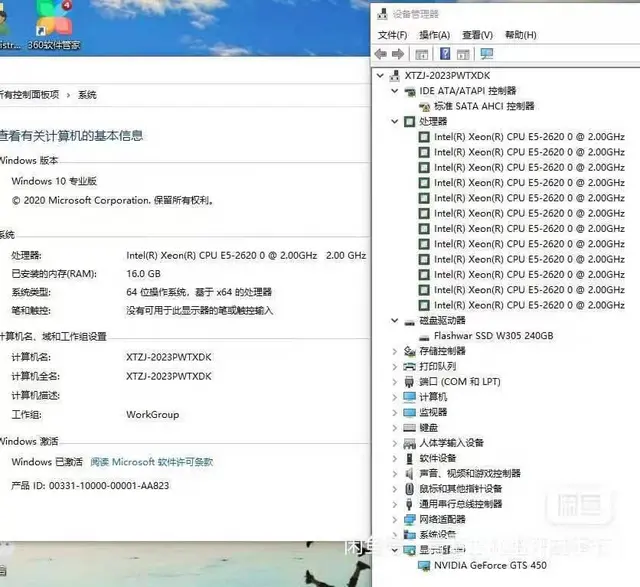Select the NVIDIA GeForce GTS 450 entry
The width and height of the screenshot is (640, 587).
tap(490, 566)
